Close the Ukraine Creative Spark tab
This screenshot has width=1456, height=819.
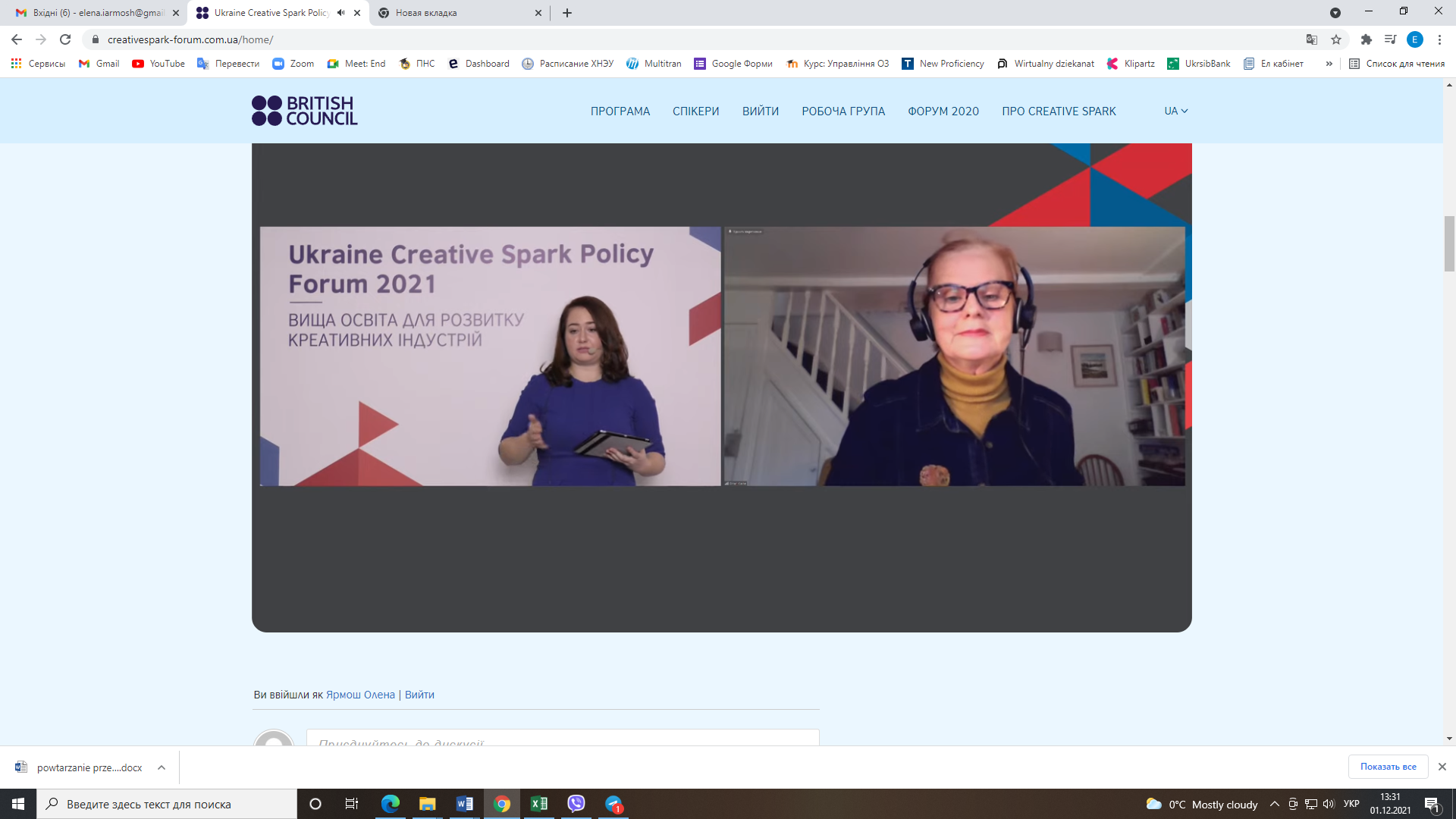pos(357,13)
